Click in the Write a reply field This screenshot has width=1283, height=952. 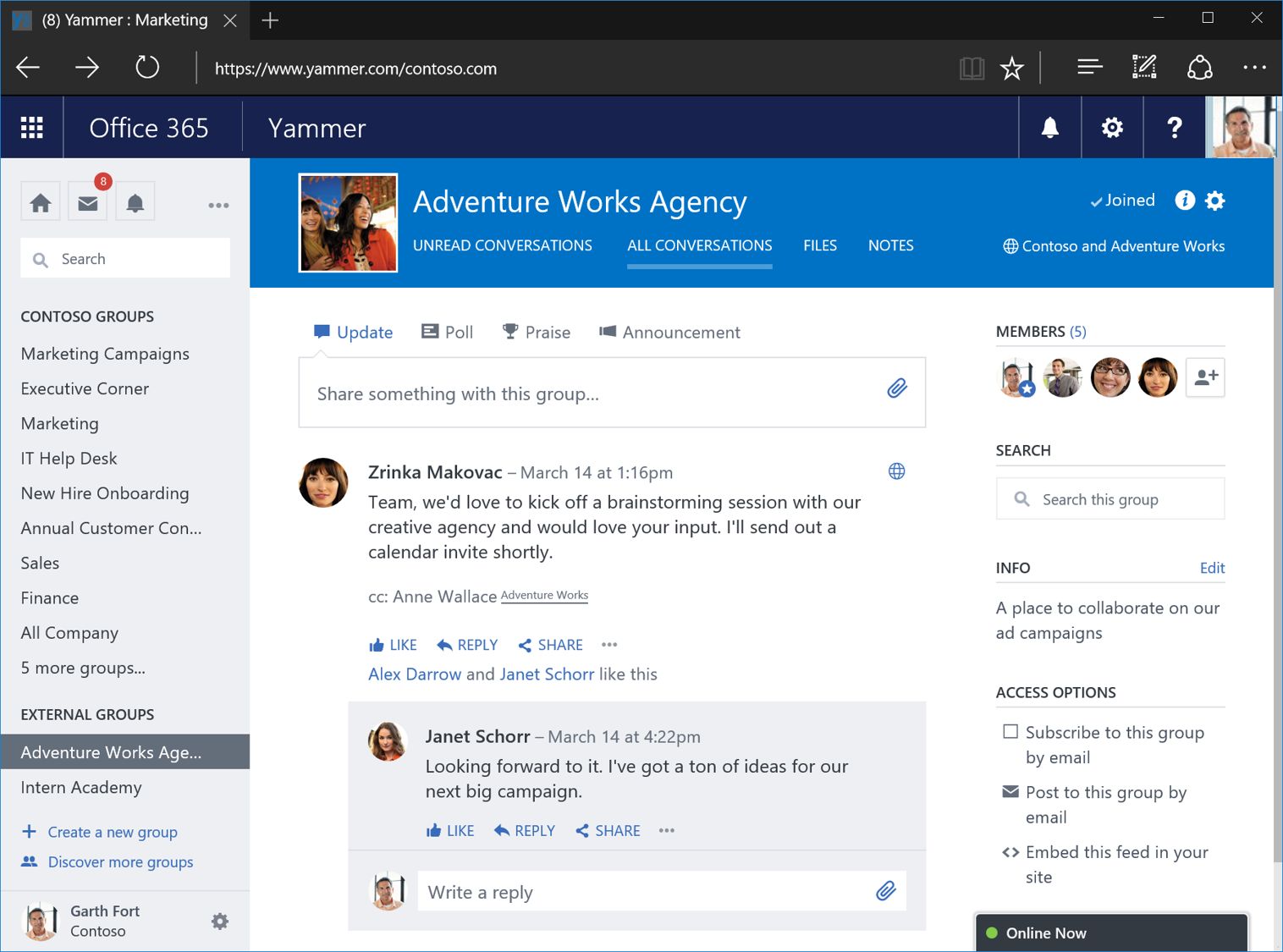point(592,891)
